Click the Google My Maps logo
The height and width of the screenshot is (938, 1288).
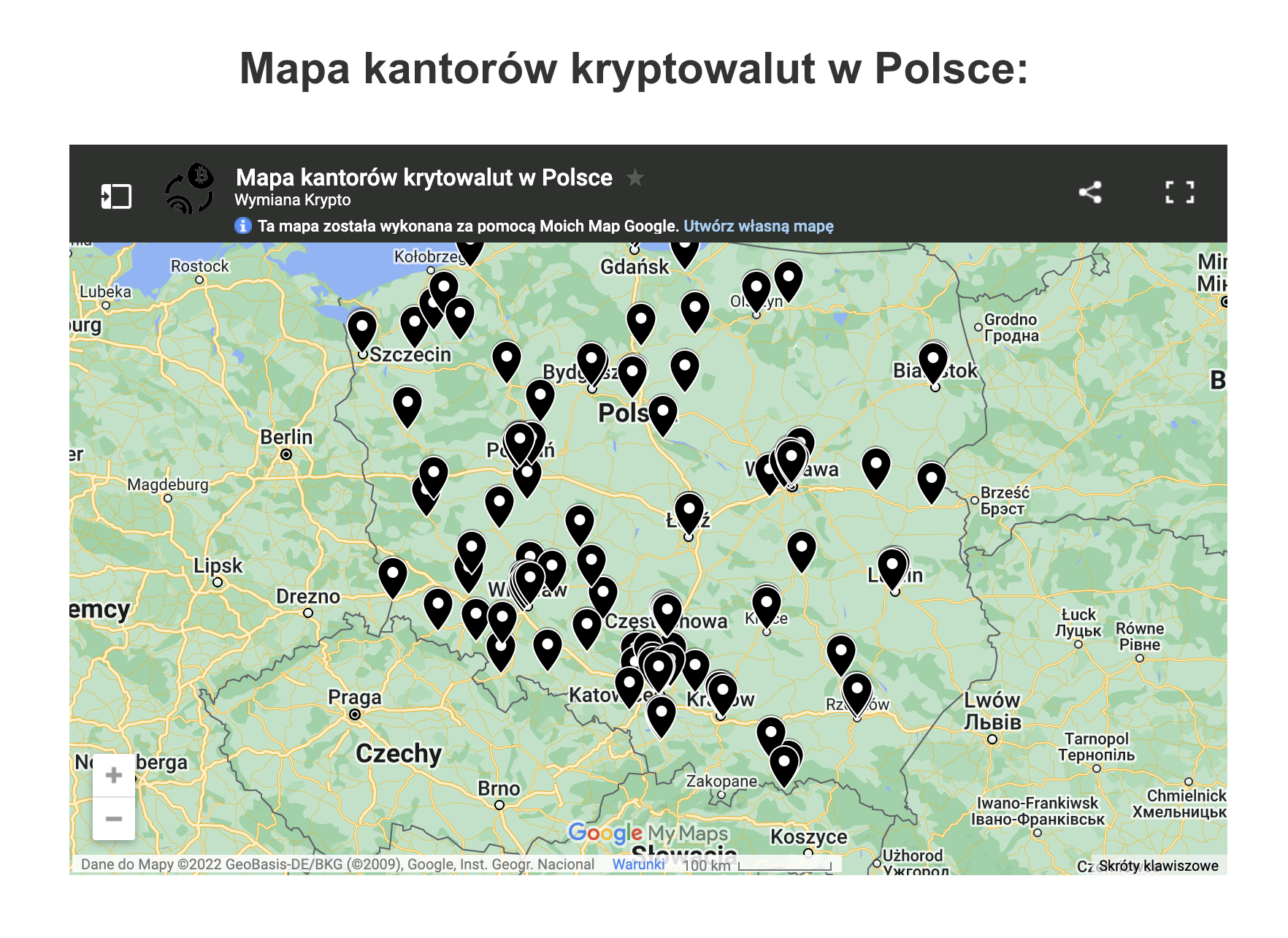[648, 833]
